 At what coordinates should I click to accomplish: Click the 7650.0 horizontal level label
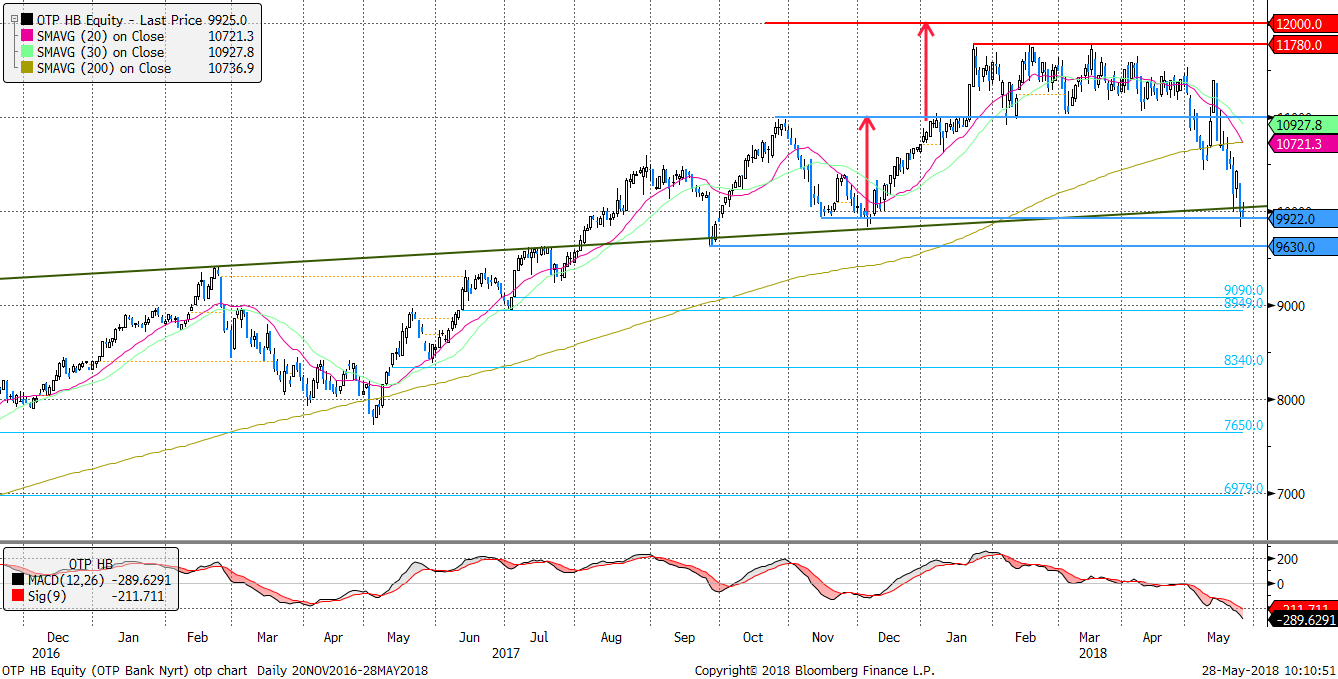click(1243, 425)
